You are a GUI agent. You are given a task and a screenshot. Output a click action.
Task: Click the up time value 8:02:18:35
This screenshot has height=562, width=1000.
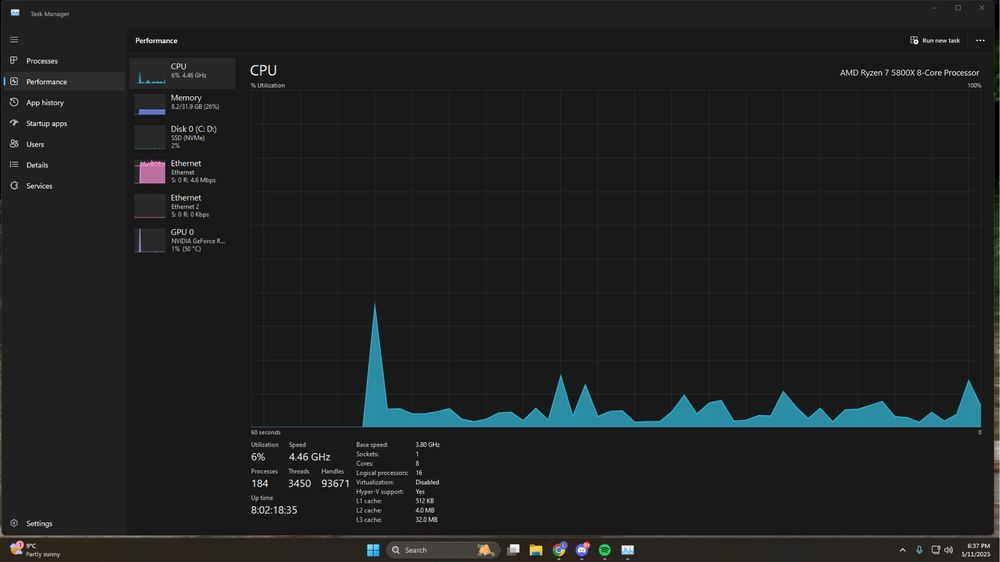(x=274, y=510)
